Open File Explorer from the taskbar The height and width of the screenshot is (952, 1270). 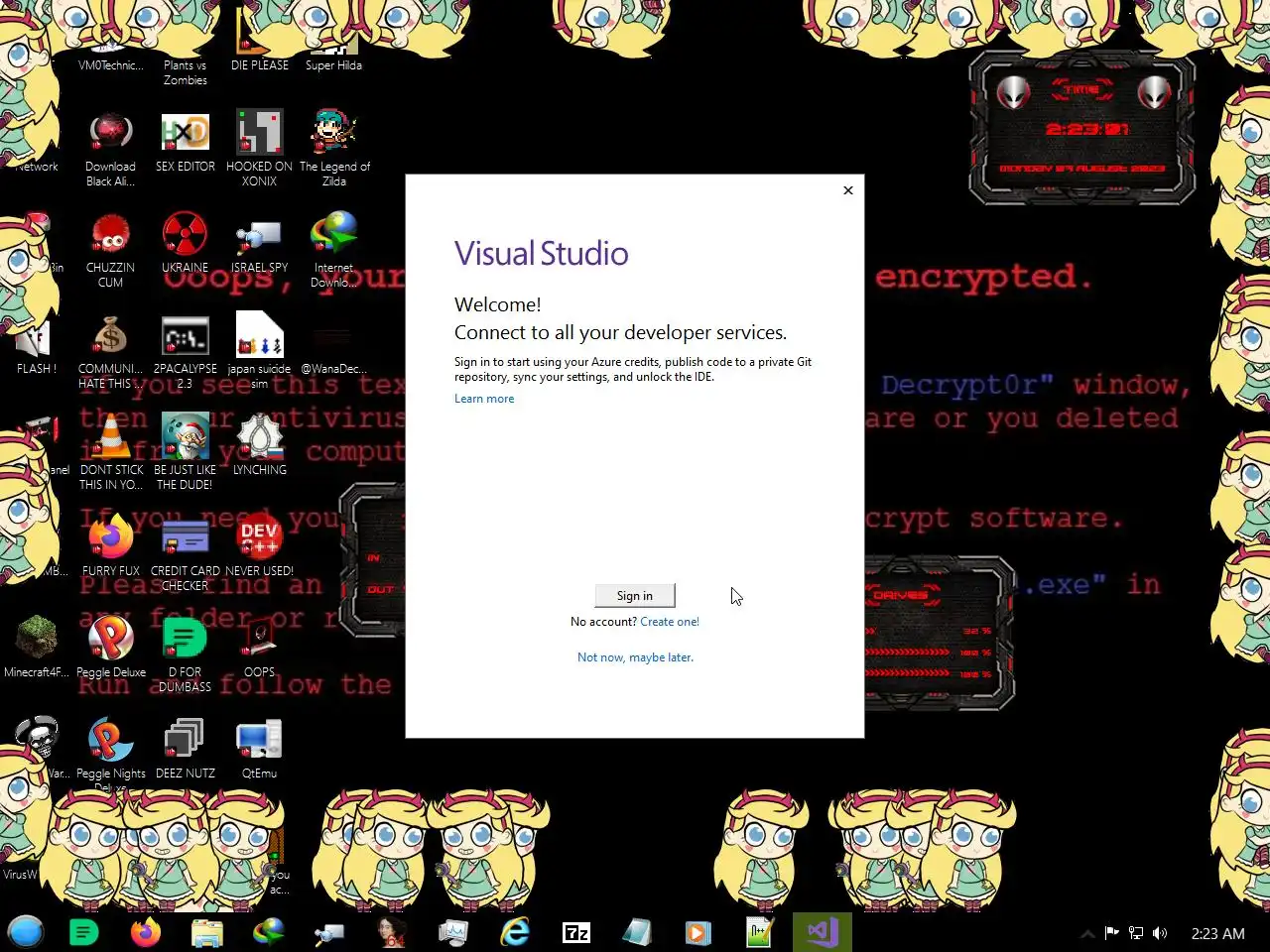(x=207, y=932)
